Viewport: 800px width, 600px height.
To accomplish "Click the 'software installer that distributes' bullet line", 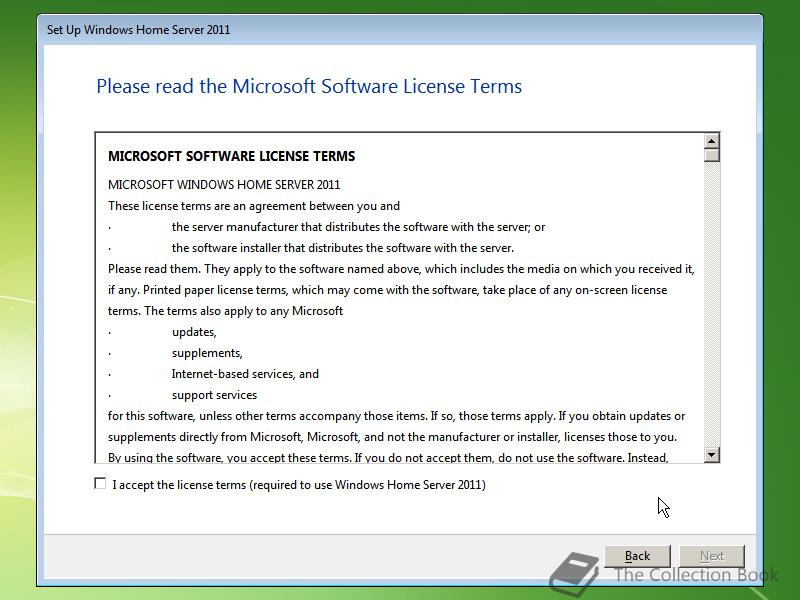I will click(x=342, y=248).
